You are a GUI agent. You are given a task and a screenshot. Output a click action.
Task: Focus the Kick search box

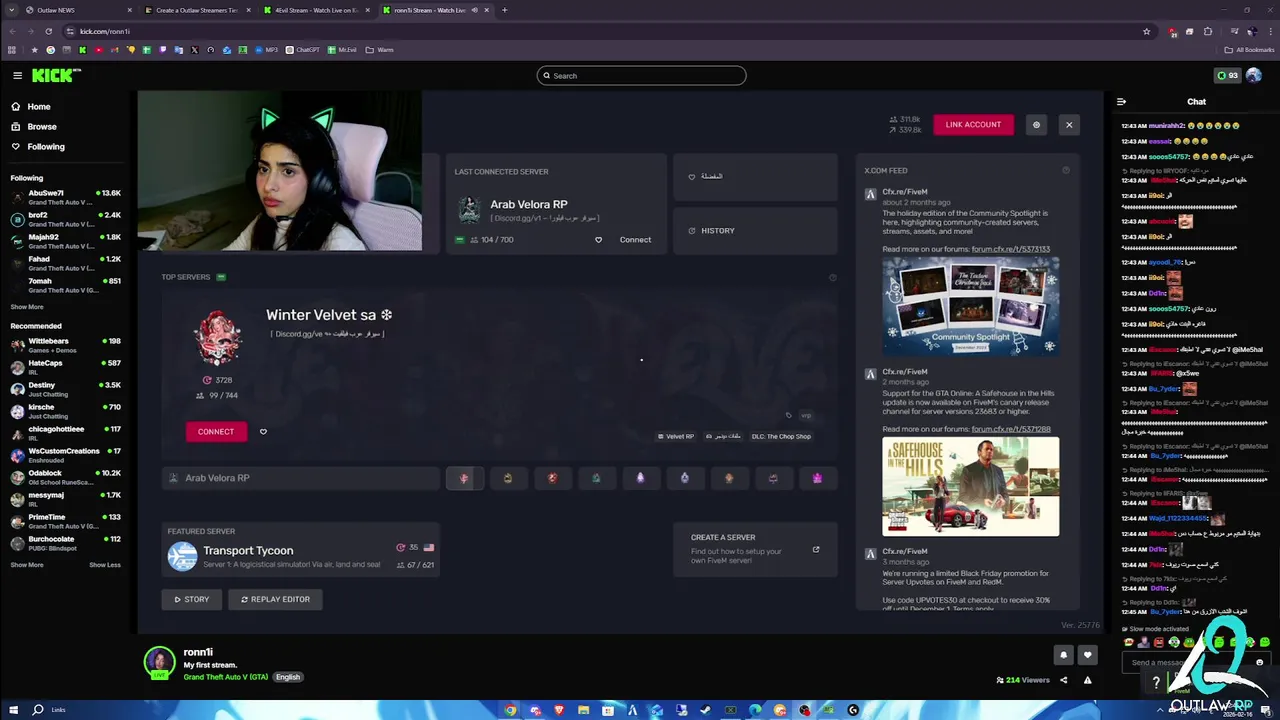pyautogui.click(x=641, y=76)
